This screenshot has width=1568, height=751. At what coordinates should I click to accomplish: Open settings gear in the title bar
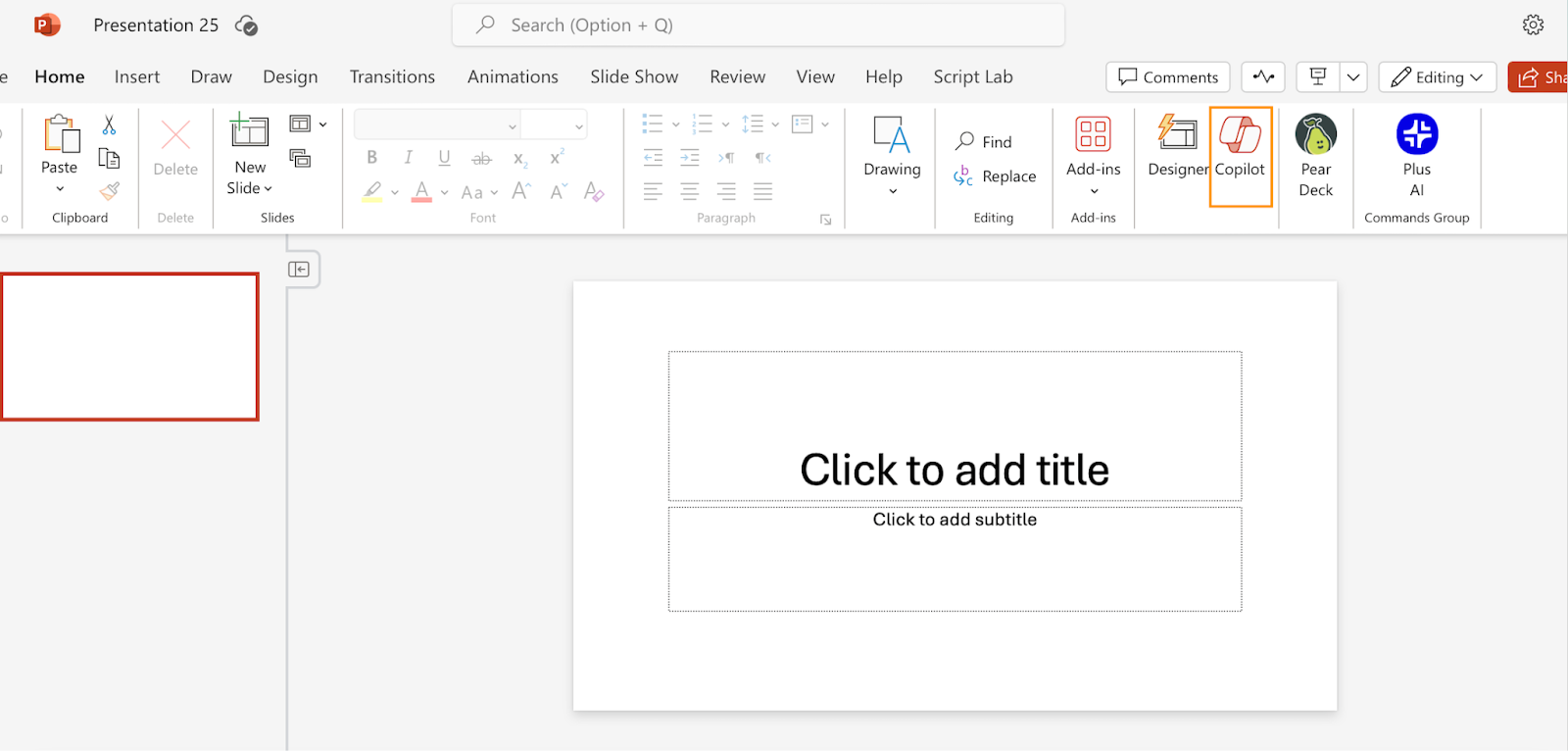(1534, 25)
